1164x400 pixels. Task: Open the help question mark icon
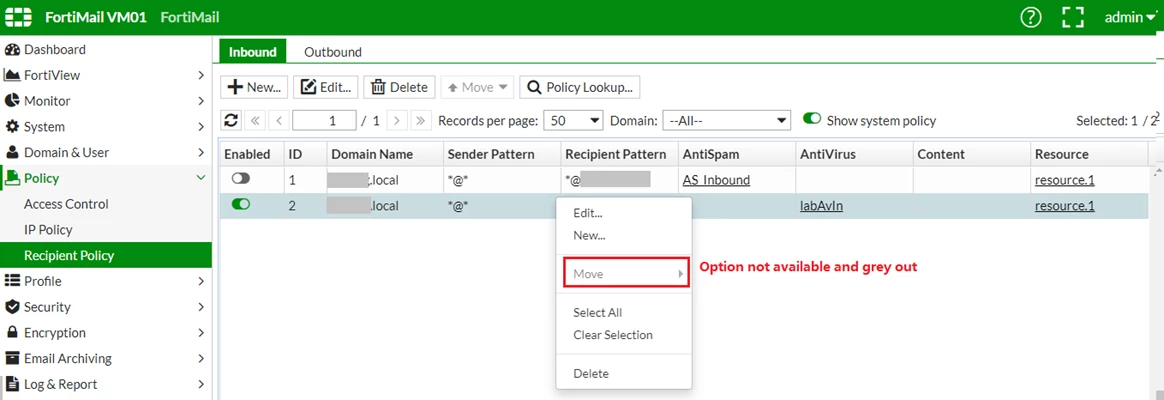click(1031, 17)
